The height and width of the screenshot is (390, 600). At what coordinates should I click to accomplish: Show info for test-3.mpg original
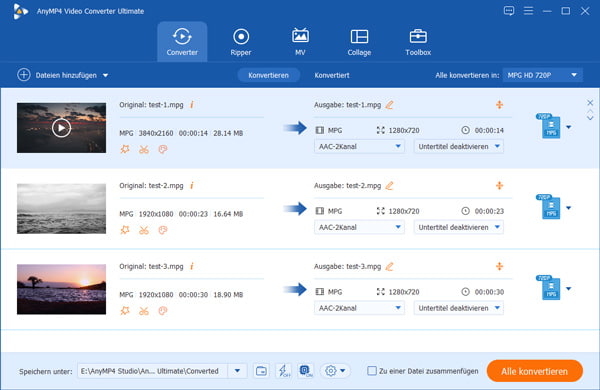tap(192, 266)
